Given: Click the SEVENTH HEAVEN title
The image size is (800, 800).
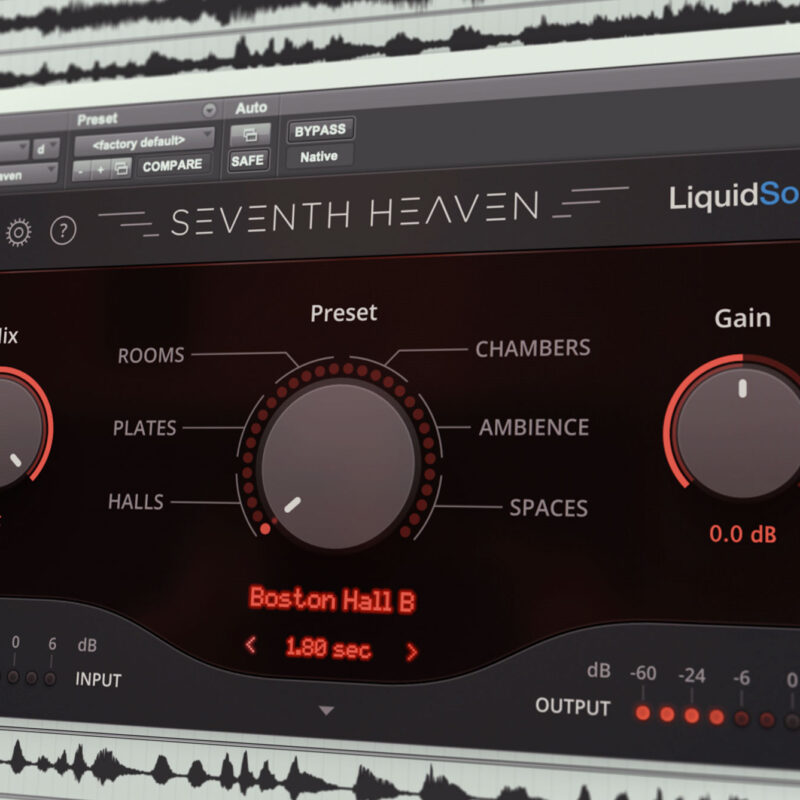Looking at the screenshot, I should (355, 214).
